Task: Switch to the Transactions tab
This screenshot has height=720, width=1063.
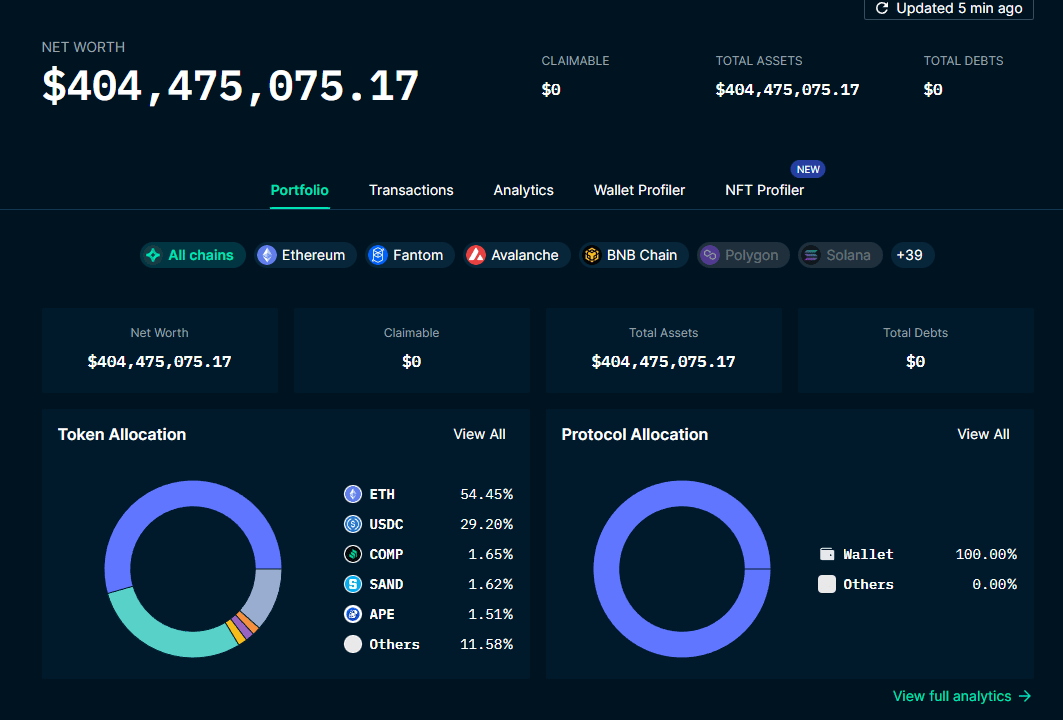Action: pos(411,191)
